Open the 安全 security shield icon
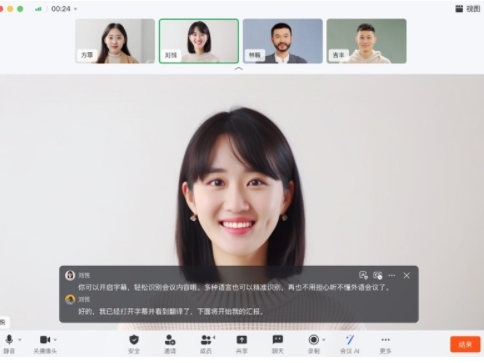484x363 pixels. pos(134,340)
